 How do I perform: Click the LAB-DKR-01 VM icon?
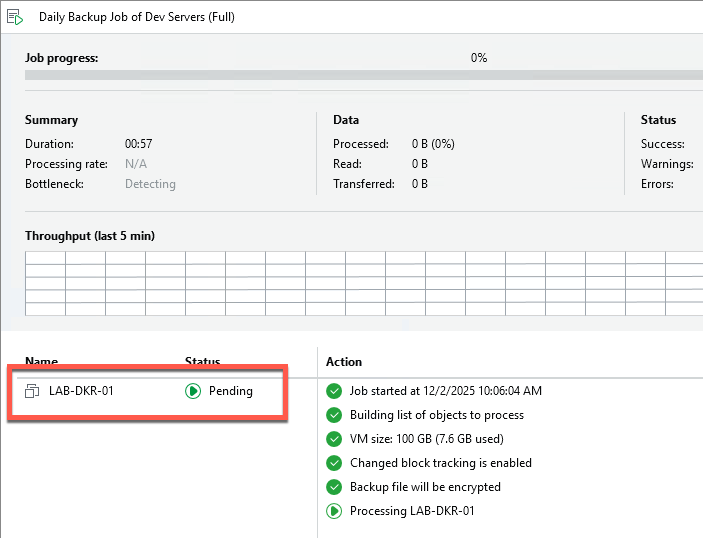31,391
